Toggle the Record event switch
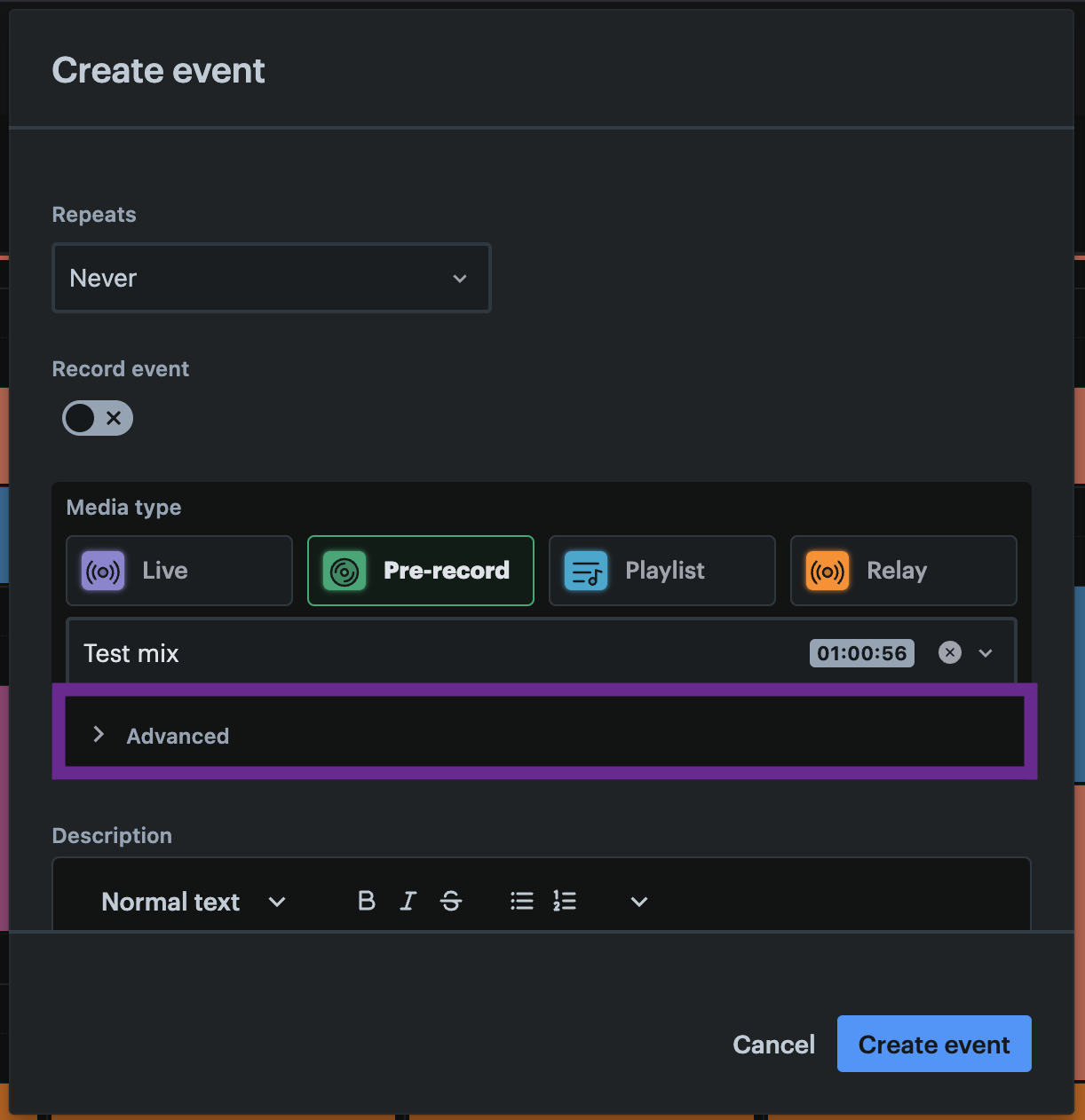Screen dimensions: 1085x1120 [x=98, y=418]
